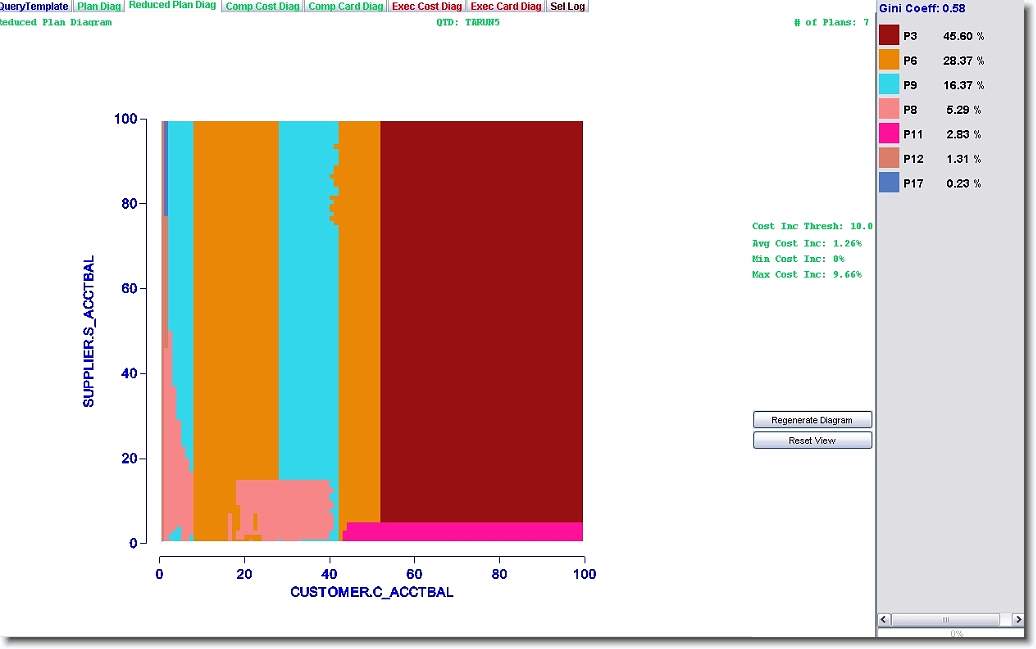Show the Exec Card Diag tab
Screen dimensions: 1036x649
coord(506,6)
